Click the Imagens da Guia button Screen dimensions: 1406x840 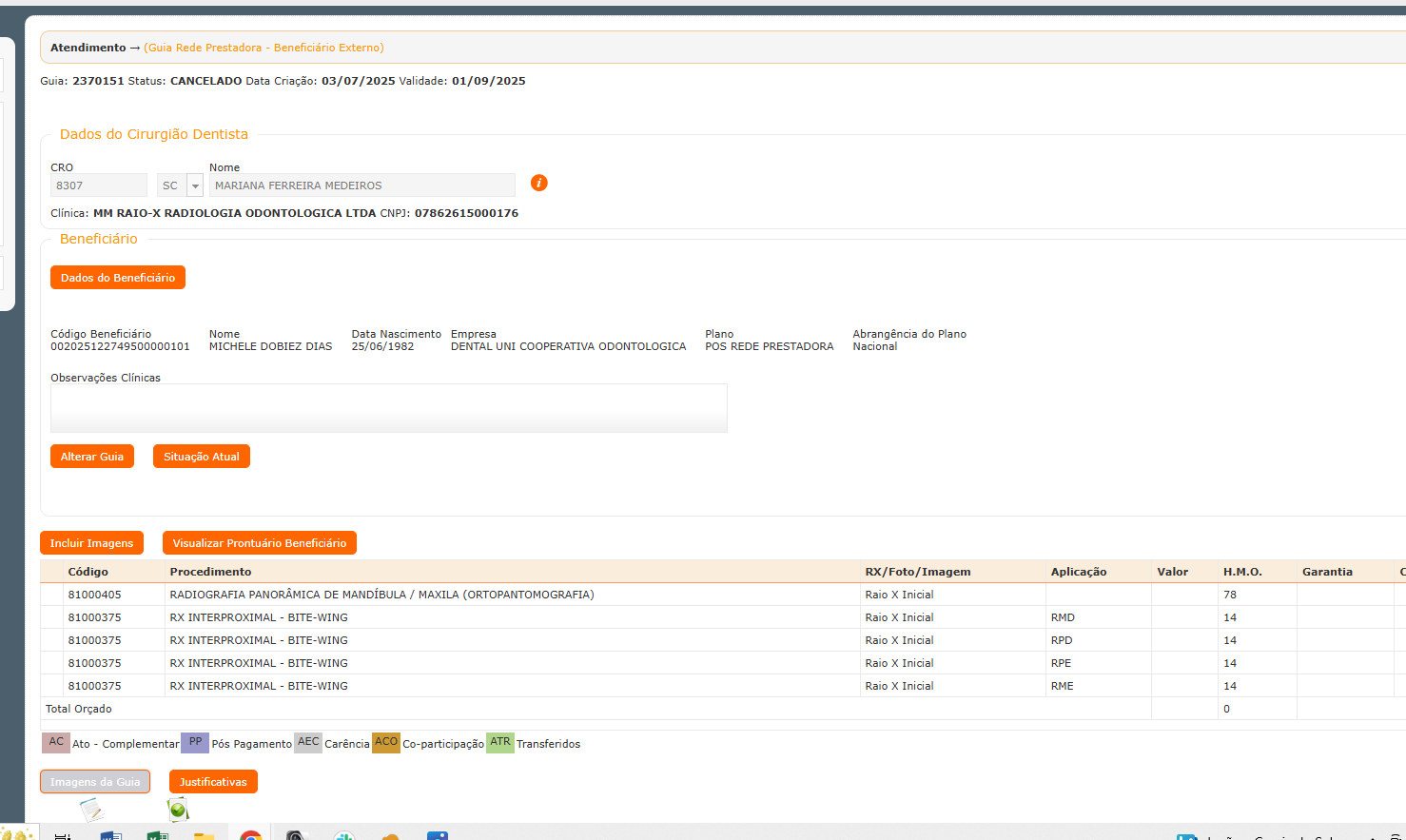pos(95,782)
